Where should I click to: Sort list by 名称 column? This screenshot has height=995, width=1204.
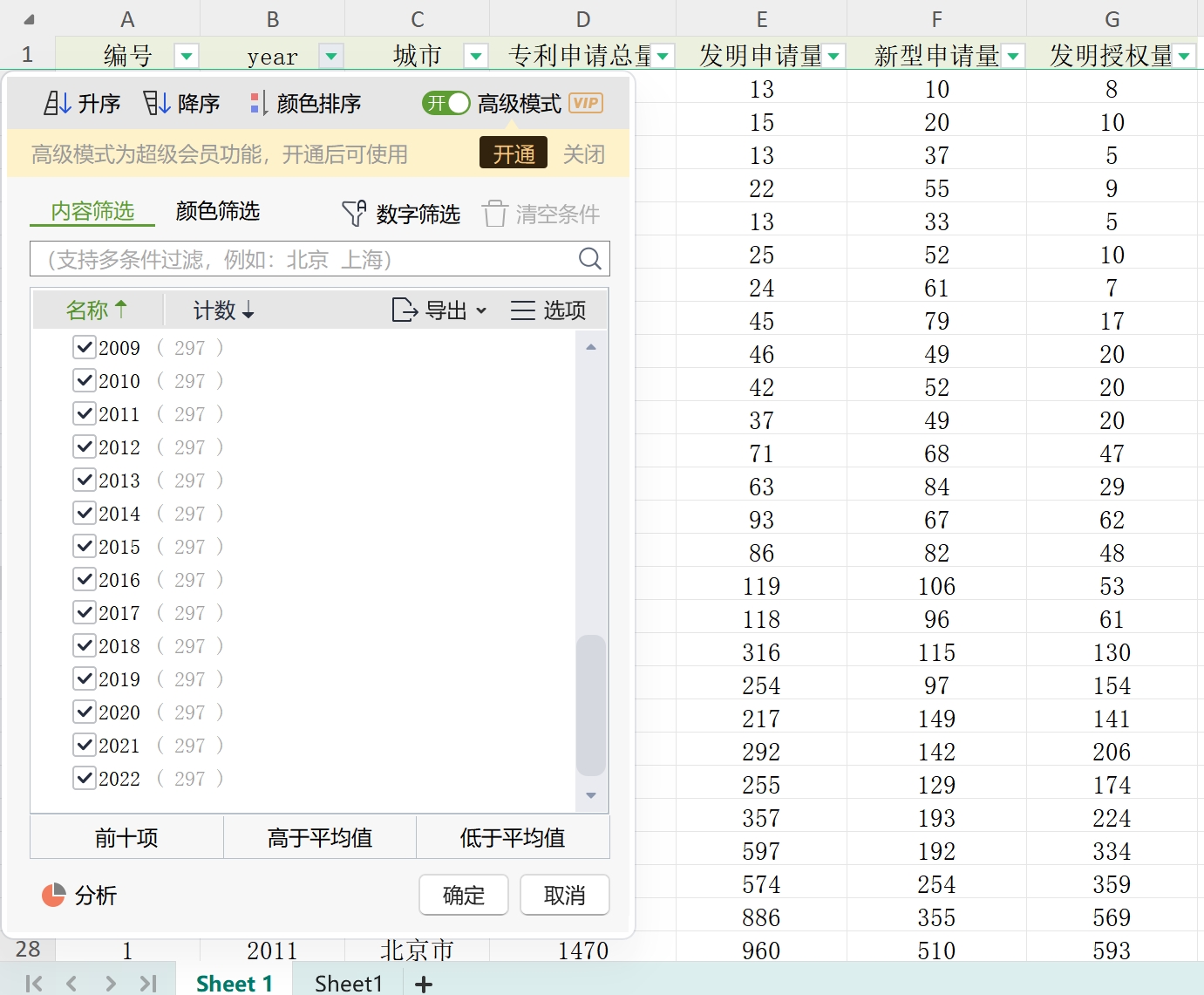click(x=97, y=310)
